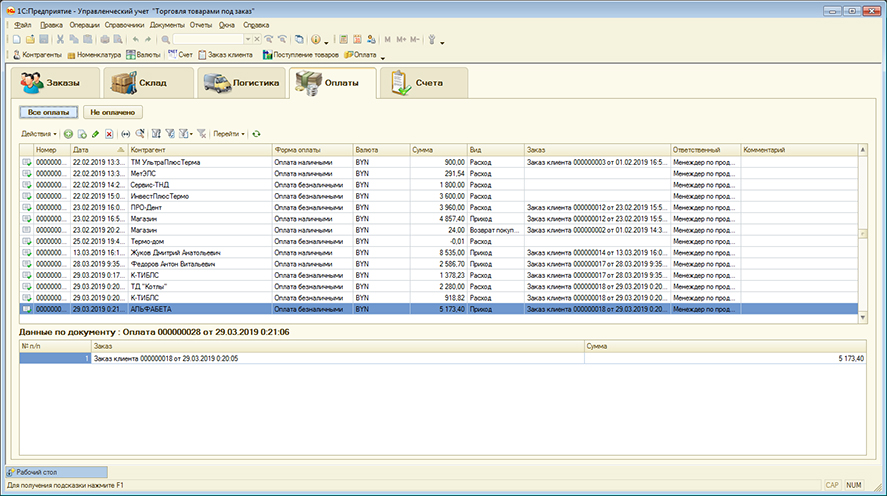Click the Disable filter funnel icon
The image size is (887, 496).
201,133
